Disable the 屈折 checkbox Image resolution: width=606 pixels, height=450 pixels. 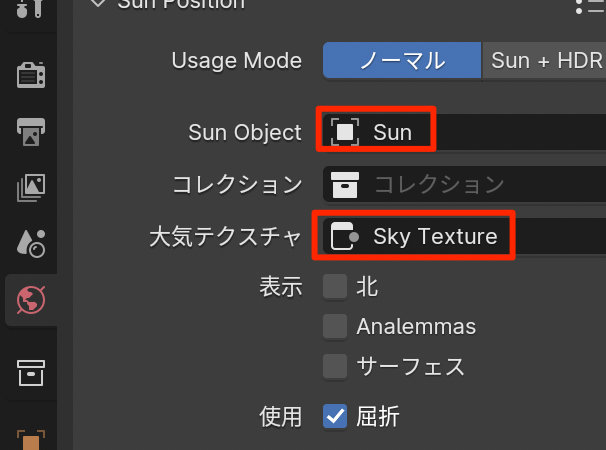[x=335, y=416]
